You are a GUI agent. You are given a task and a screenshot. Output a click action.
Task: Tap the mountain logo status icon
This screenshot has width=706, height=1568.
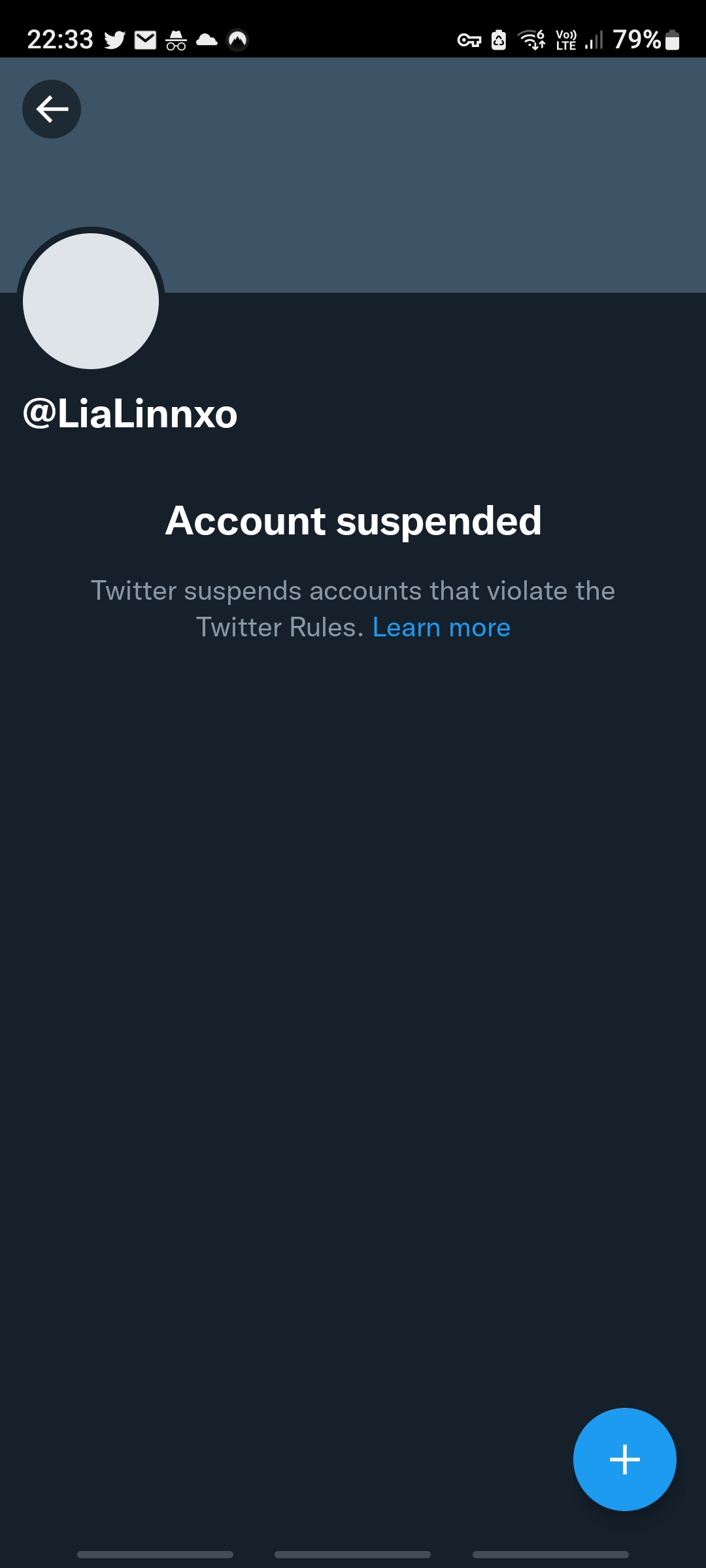tap(237, 41)
